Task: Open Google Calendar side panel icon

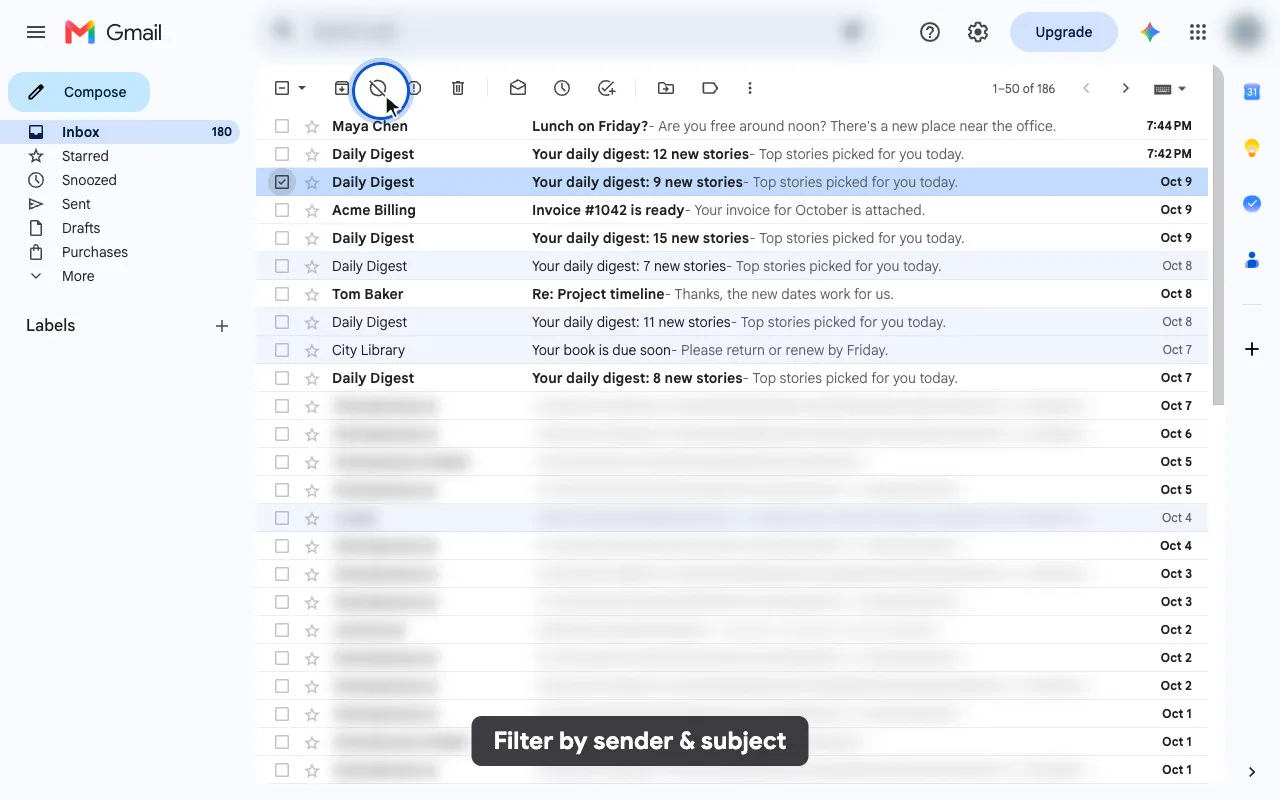Action: pyautogui.click(x=1252, y=92)
